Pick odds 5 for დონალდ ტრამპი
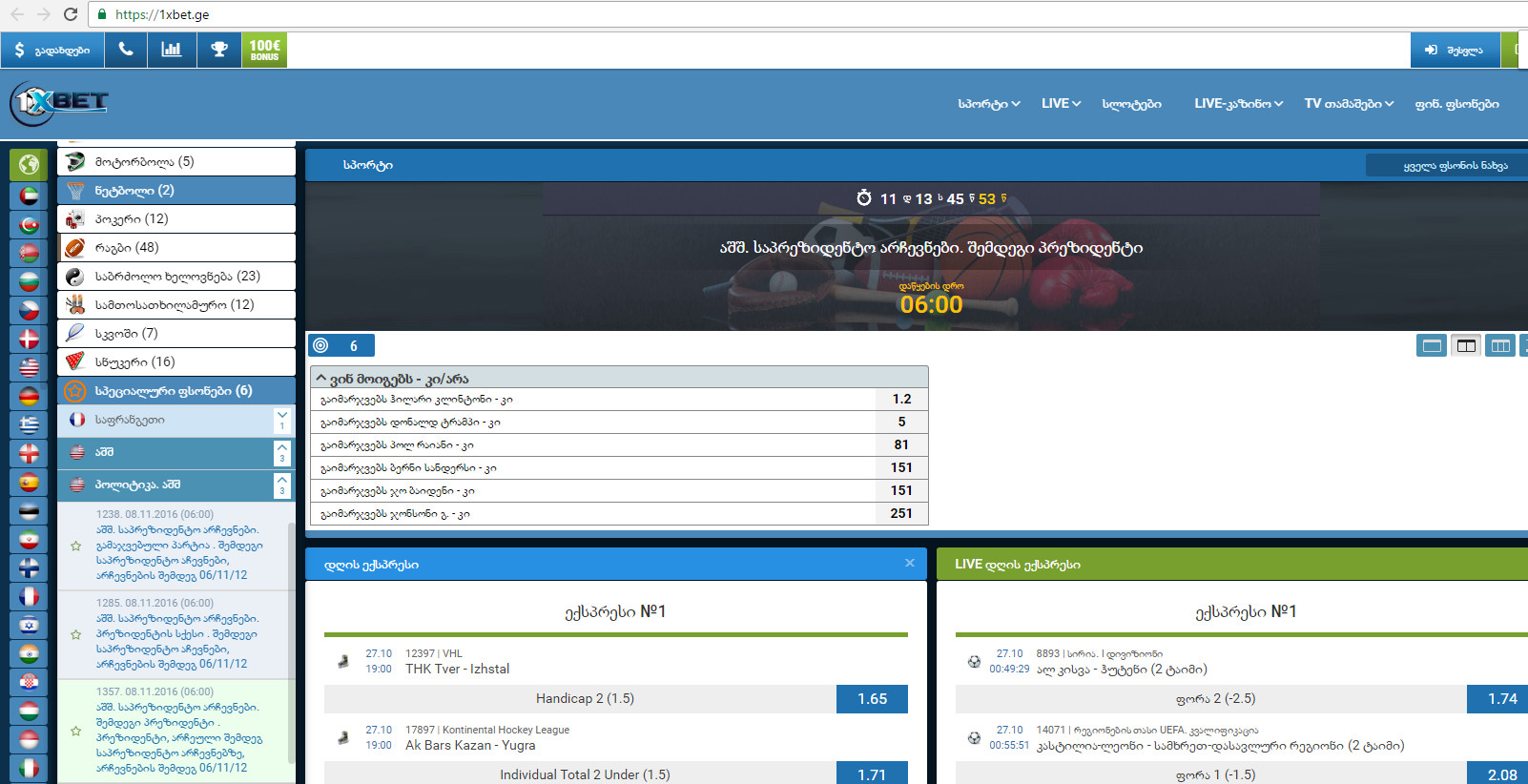This screenshot has height=784, width=1528. click(901, 423)
